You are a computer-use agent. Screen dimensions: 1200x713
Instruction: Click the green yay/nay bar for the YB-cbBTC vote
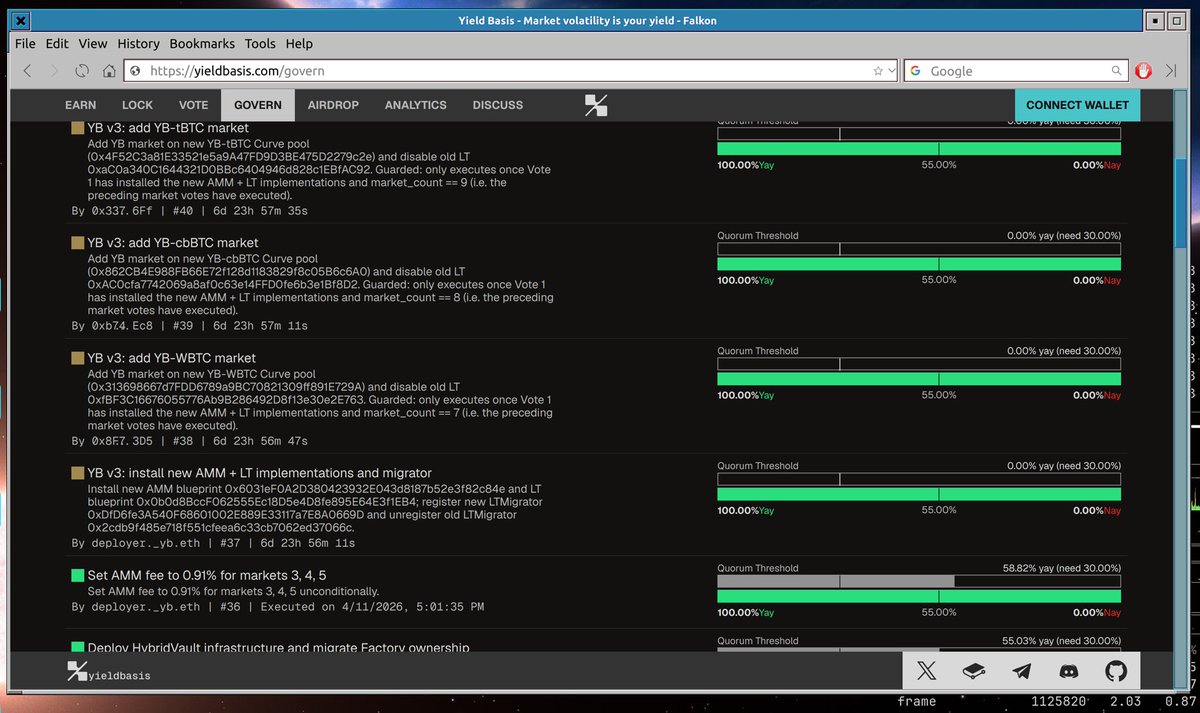pos(919,264)
